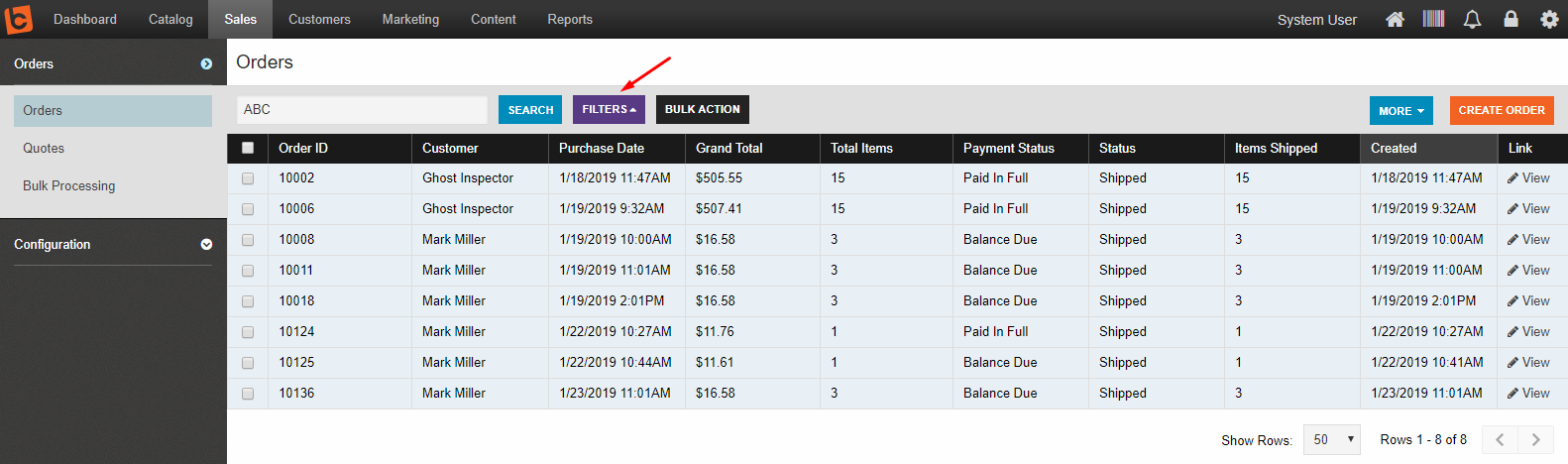The height and width of the screenshot is (464, 1568).
Task: Click the Create Order button
Action: point(1502,110)
